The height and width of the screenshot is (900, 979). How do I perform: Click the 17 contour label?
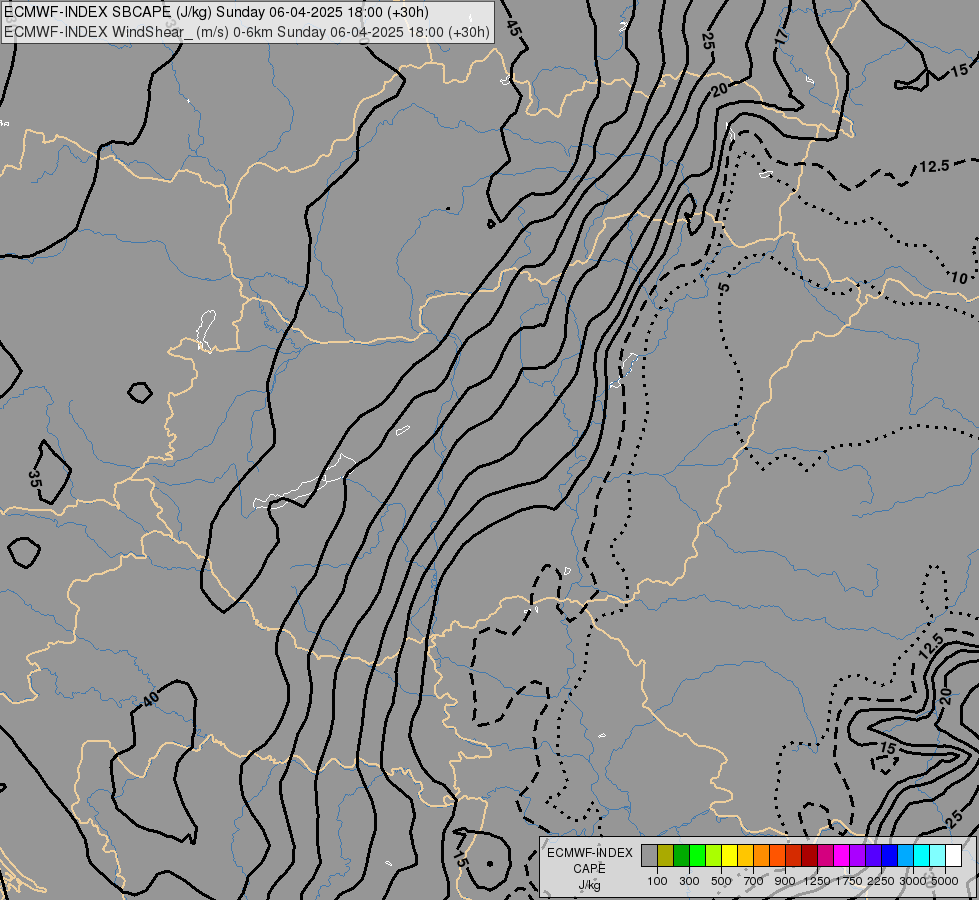[782, 36]
